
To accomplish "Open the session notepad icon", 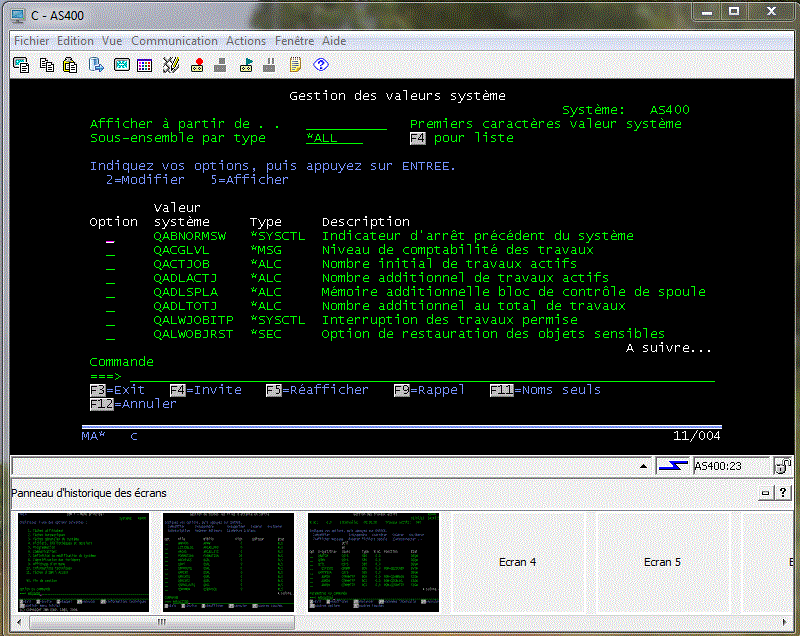I will tap(294, 63).
